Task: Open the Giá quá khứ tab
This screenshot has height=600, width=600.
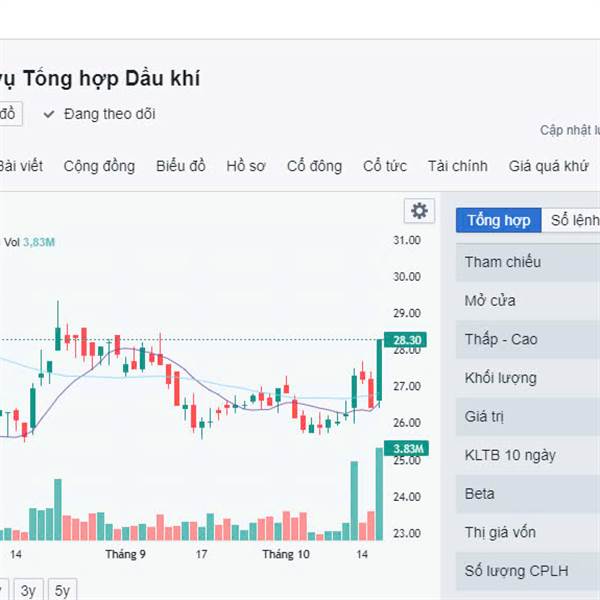Action: point(548,166)
